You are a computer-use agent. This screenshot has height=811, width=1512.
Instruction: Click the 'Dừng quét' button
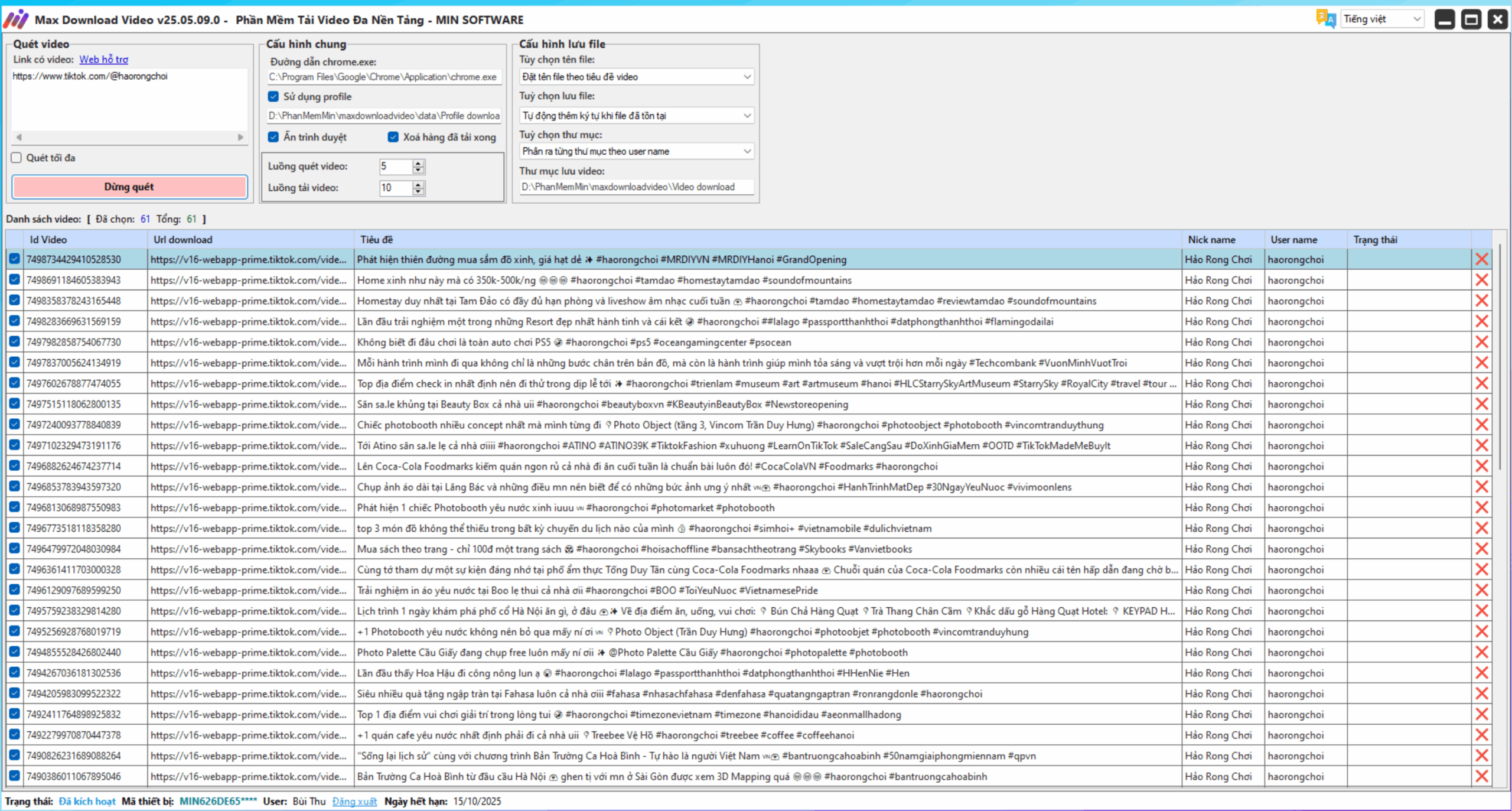point(129,187)
